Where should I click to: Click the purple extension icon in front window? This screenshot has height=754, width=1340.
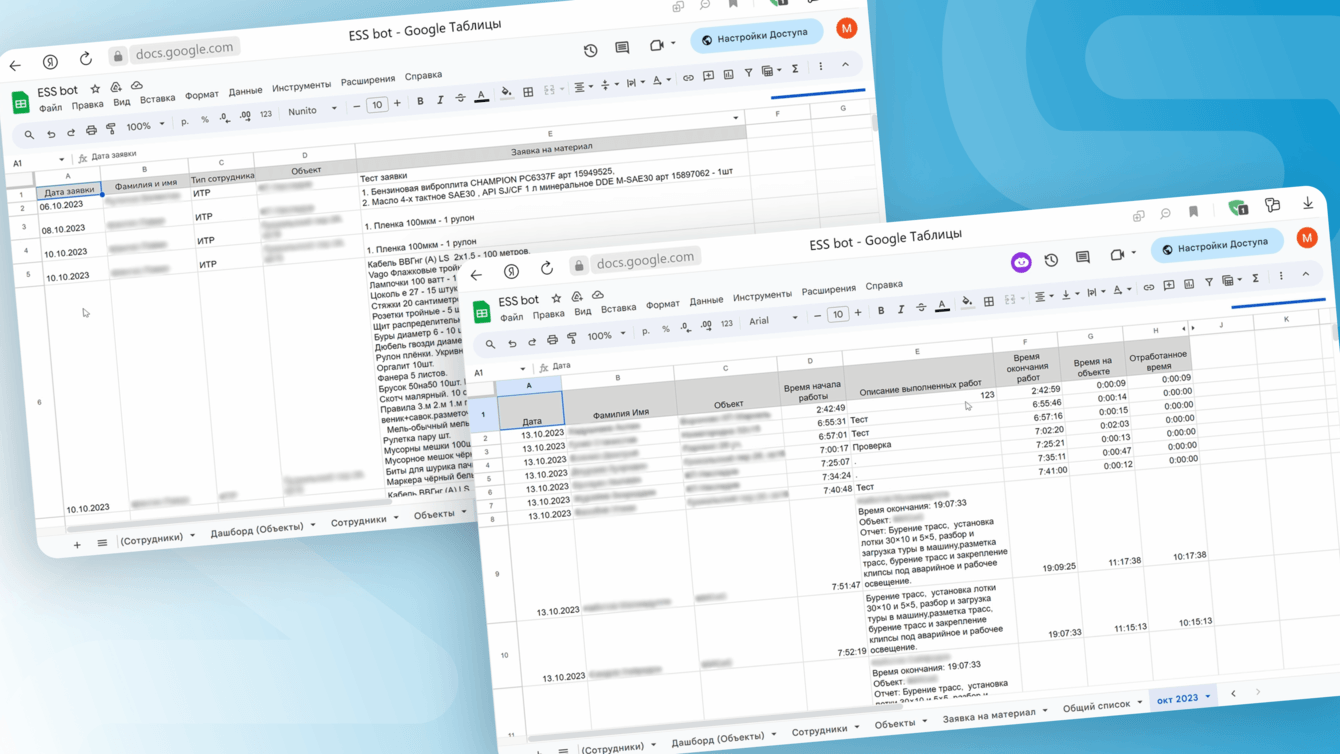click(1021, 262)
